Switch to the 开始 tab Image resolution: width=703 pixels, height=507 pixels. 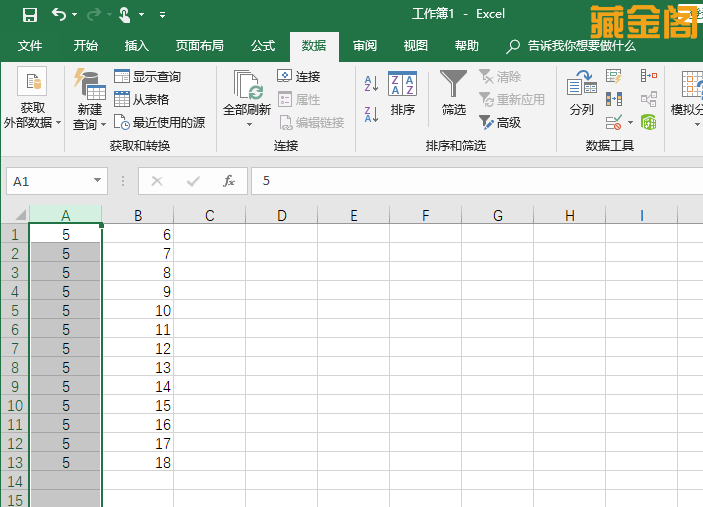pyautogui.click(x=86, y=46)
